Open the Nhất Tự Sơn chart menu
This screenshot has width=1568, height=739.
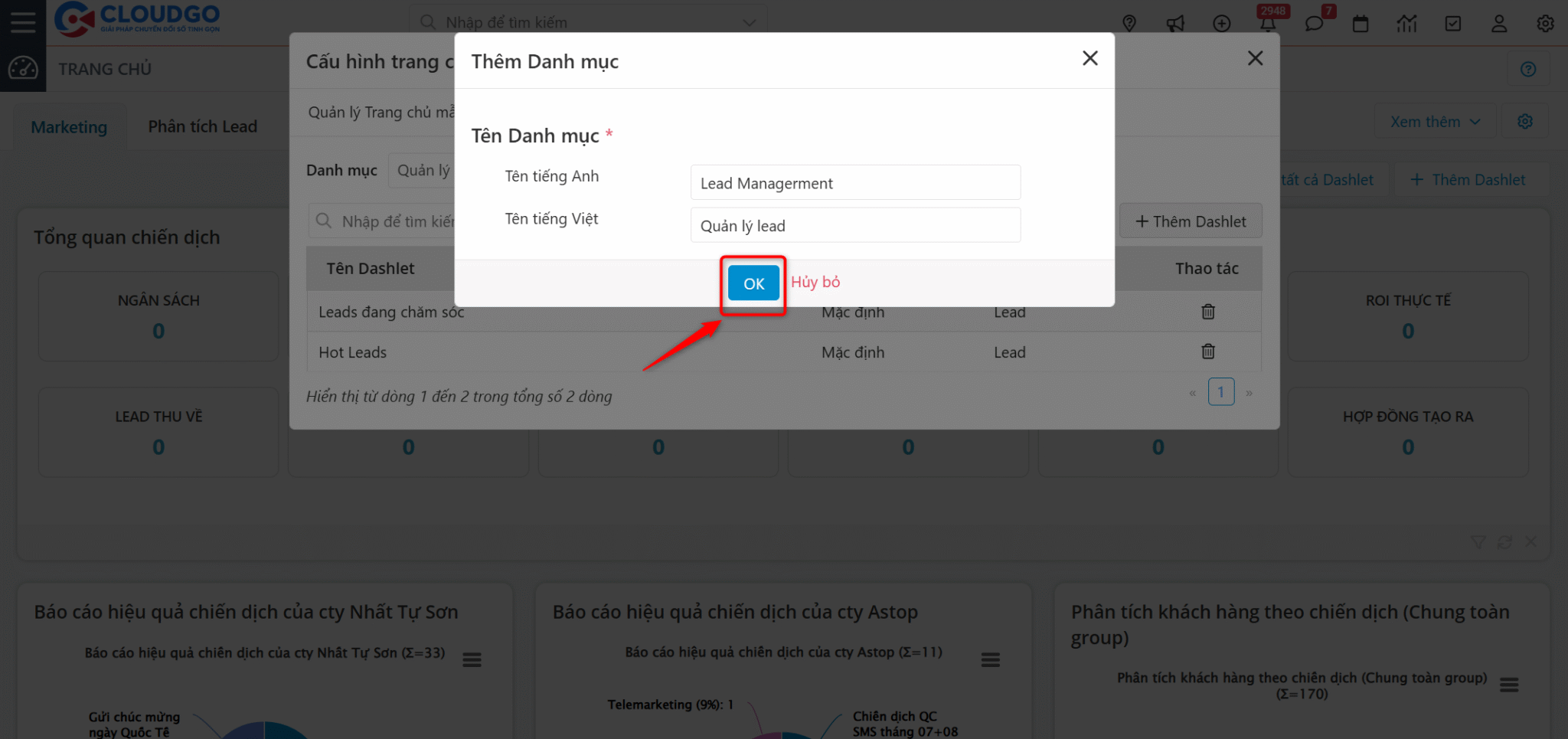pos(472,659)
